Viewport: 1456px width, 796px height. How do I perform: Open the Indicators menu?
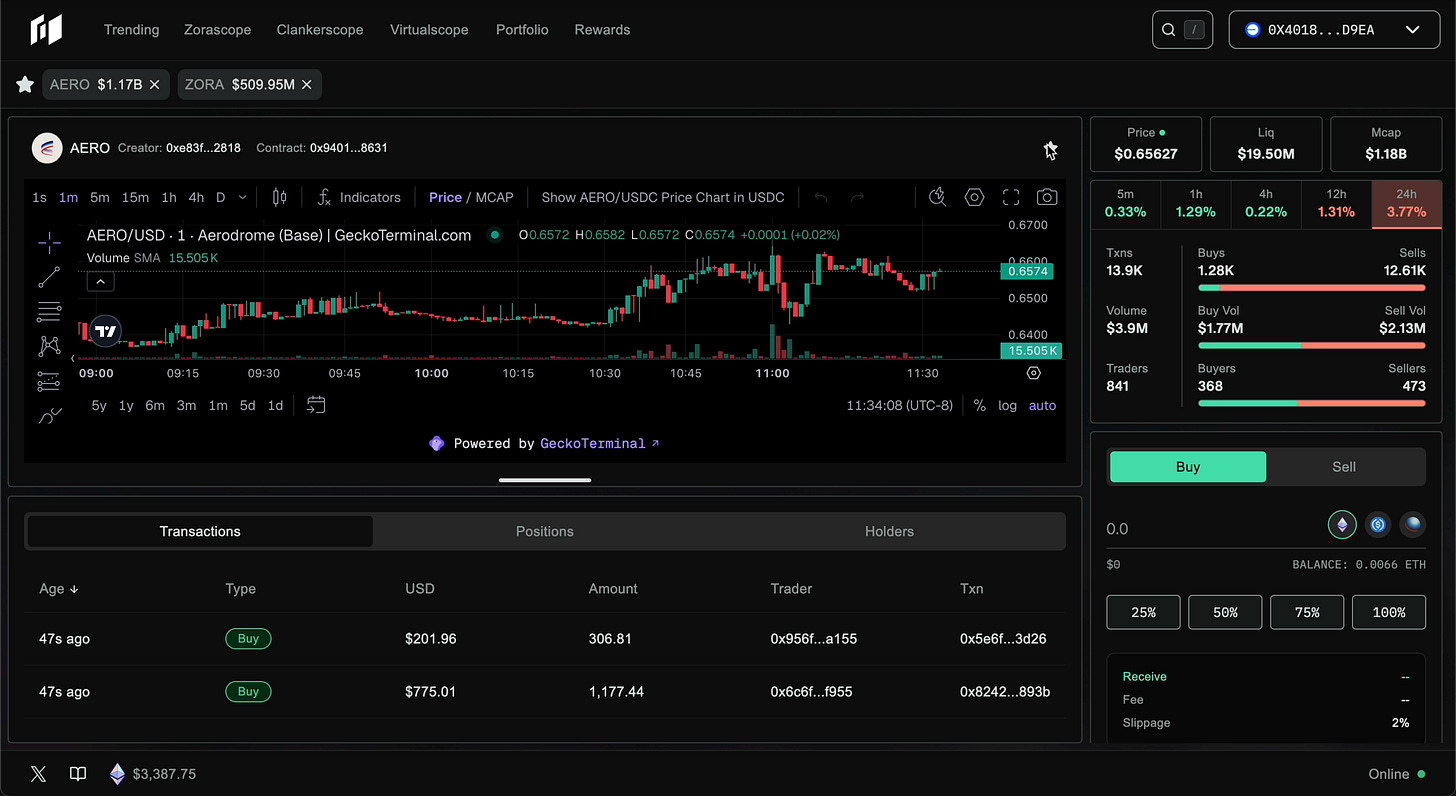(x=359, y=197)
